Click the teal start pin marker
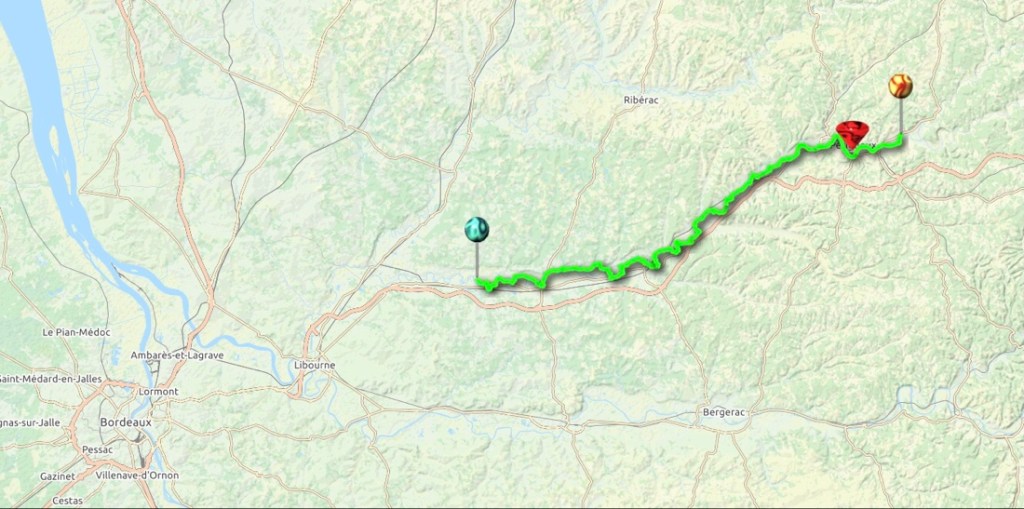The height and width of the screenshot is (509, 1024). point(477,229)
